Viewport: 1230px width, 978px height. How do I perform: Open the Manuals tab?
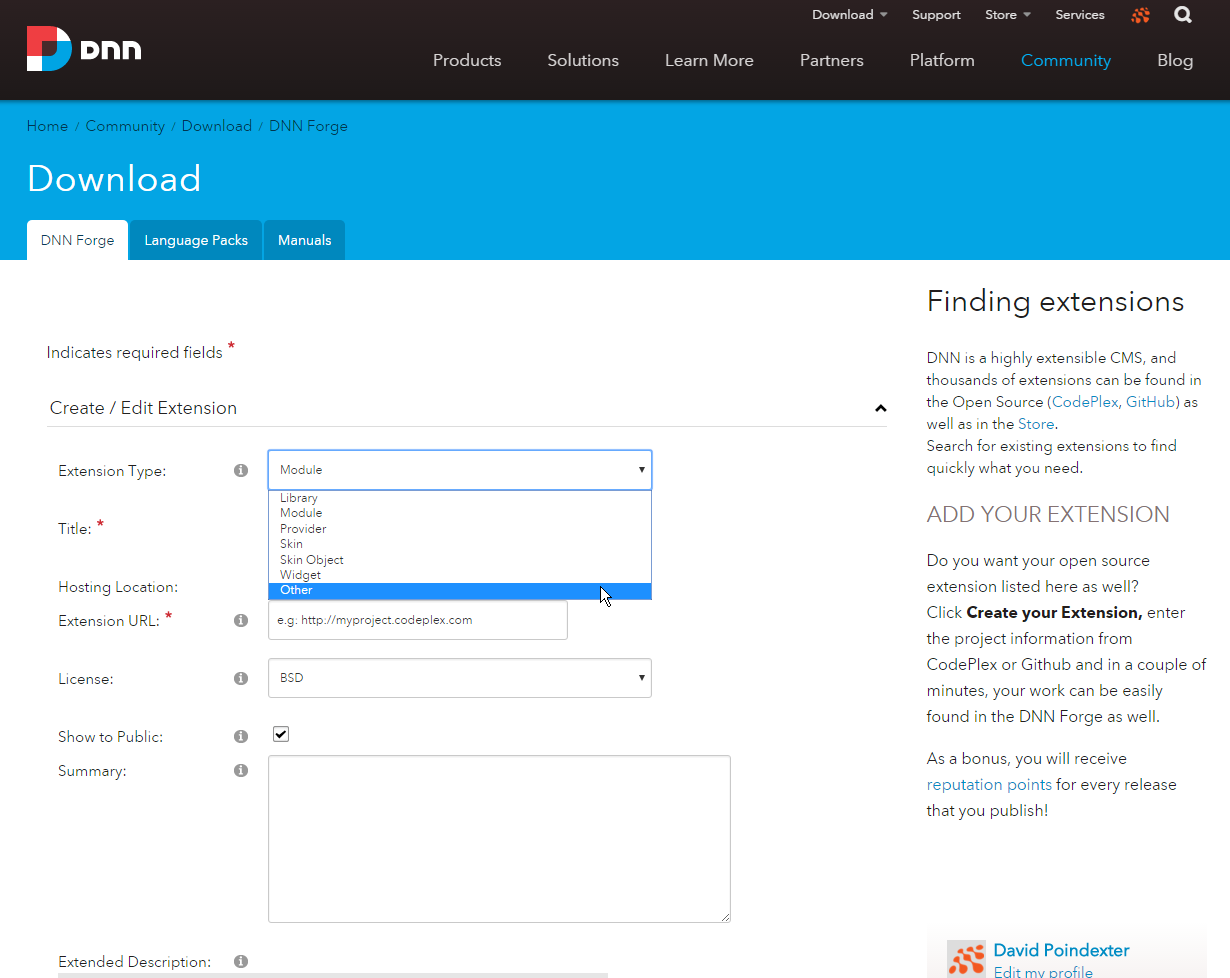[x=304, y=240]
